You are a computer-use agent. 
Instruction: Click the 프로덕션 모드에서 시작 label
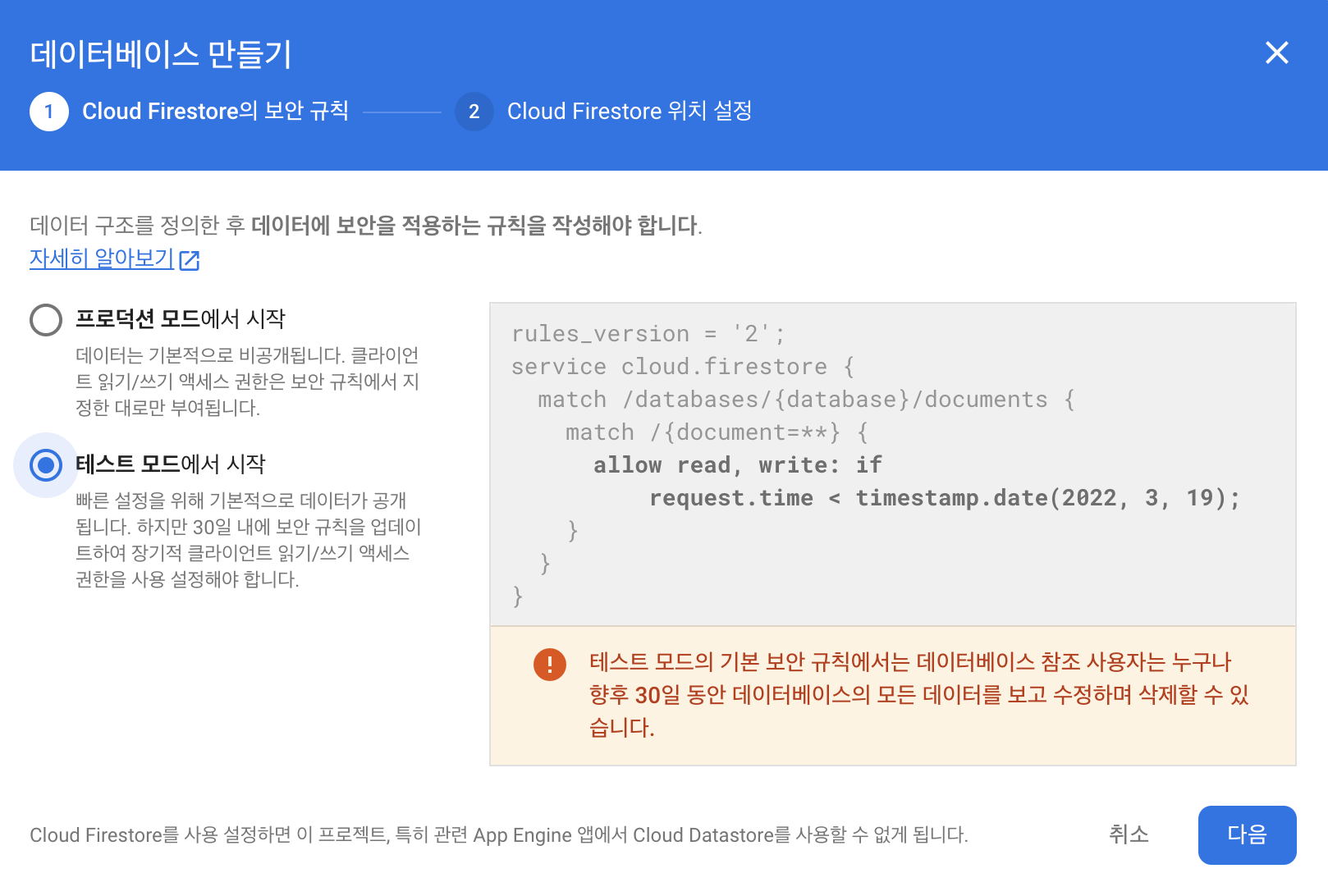click(x=181, y=318)
